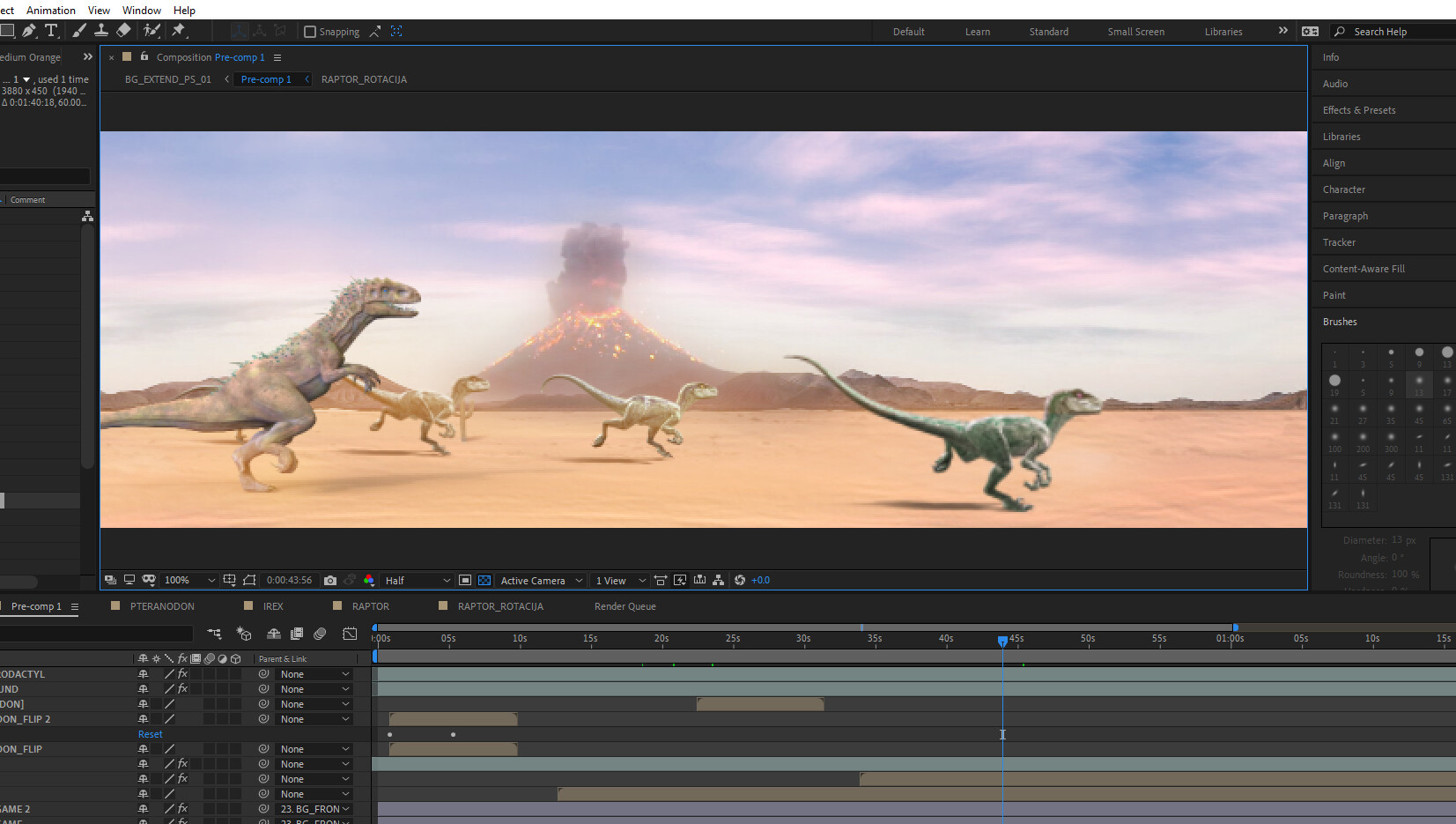Toggle the Region of Interest button
The image size is (1456, 824).
click(x=465, y=580)
